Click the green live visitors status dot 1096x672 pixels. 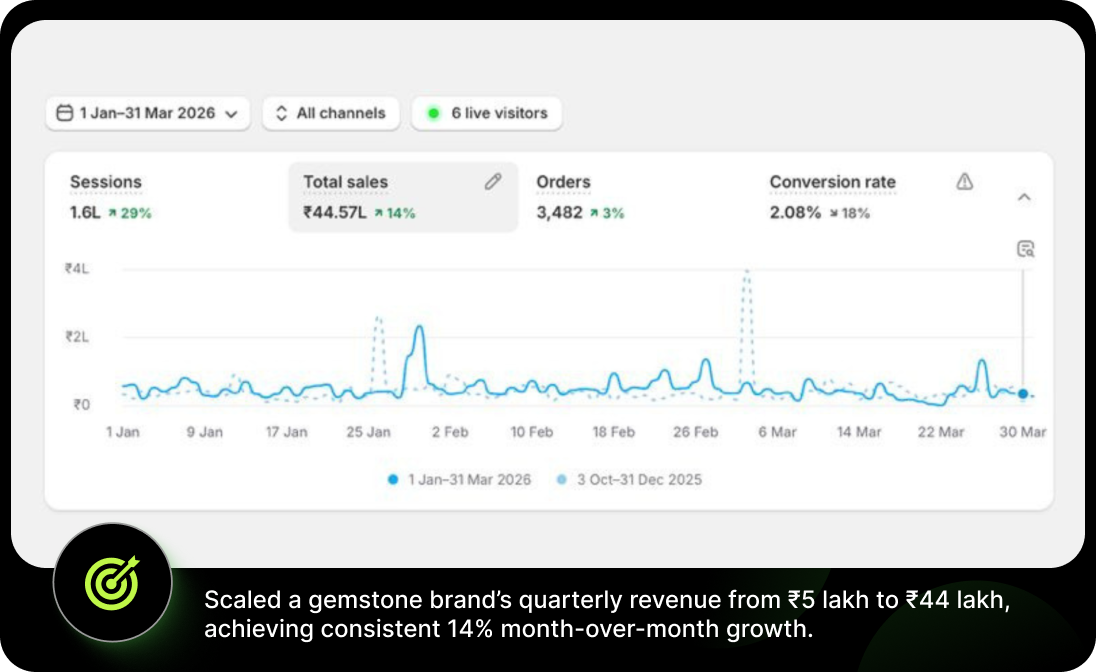click(x=433, y=113)
